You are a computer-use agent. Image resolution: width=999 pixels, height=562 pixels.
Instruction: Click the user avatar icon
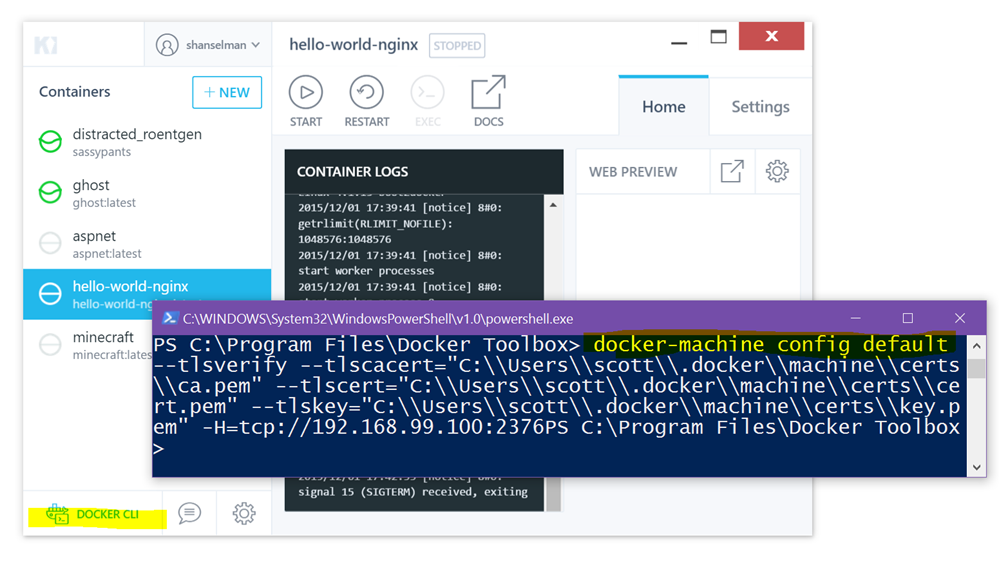click(x=167, y=45)
